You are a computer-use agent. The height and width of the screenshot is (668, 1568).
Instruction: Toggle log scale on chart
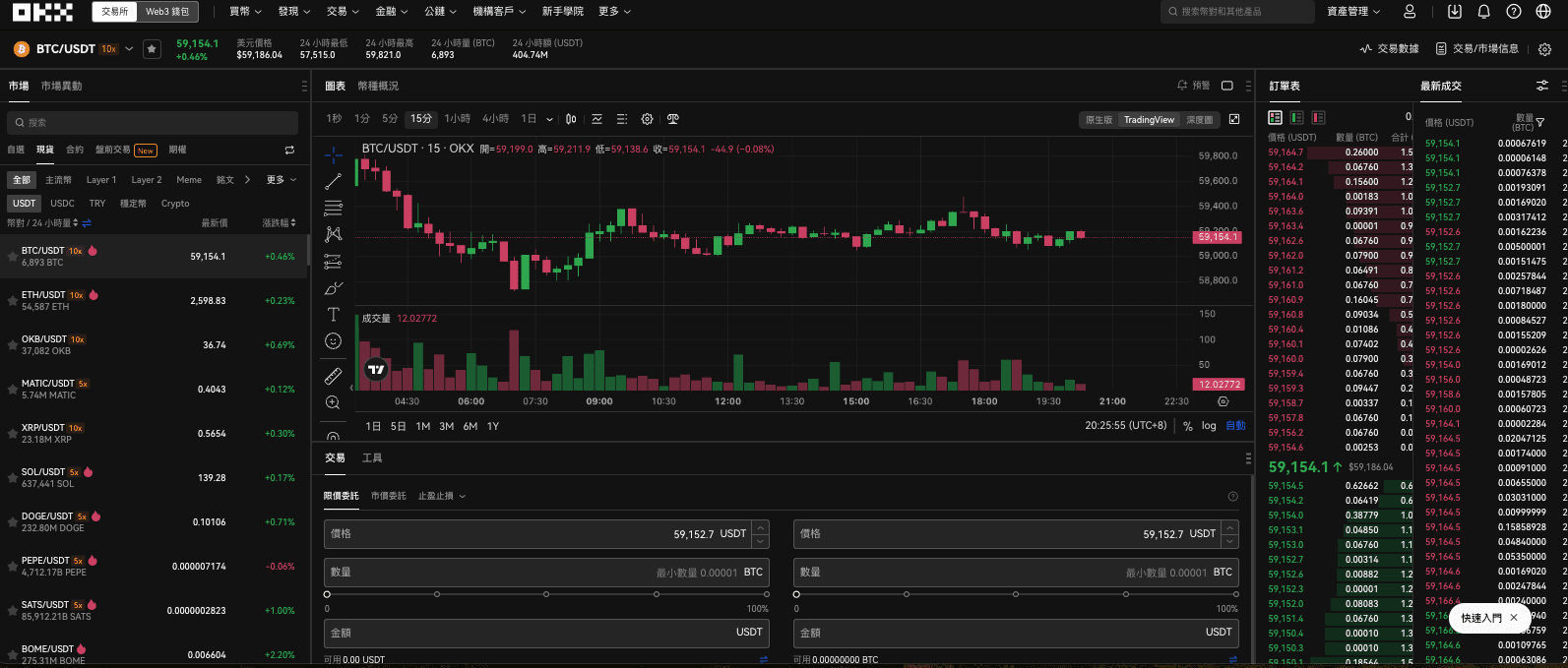click(x=1209, y=426)
